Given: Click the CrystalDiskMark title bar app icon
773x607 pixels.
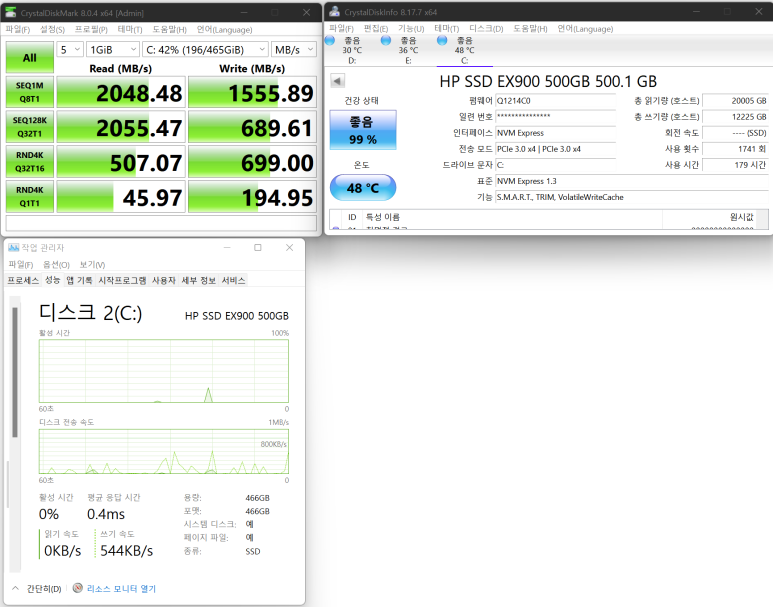Looking at the screenshot, I should coord(10,12).
